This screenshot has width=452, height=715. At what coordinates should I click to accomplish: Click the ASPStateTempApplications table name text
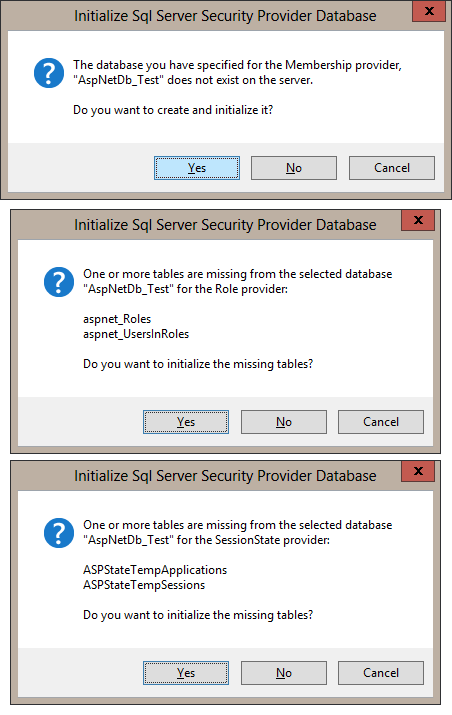[155, 570]
